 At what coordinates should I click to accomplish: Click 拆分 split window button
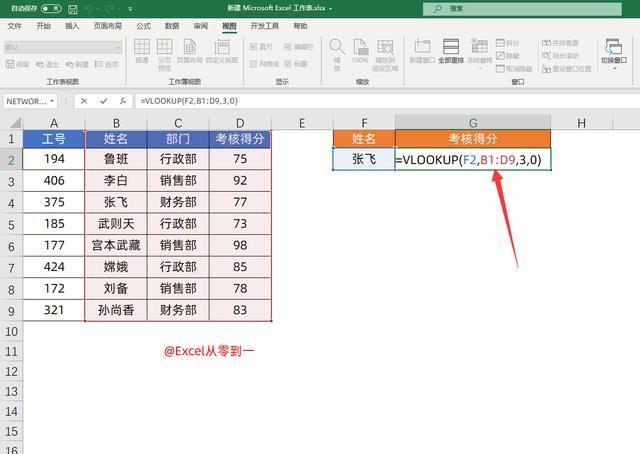point(507,43)
